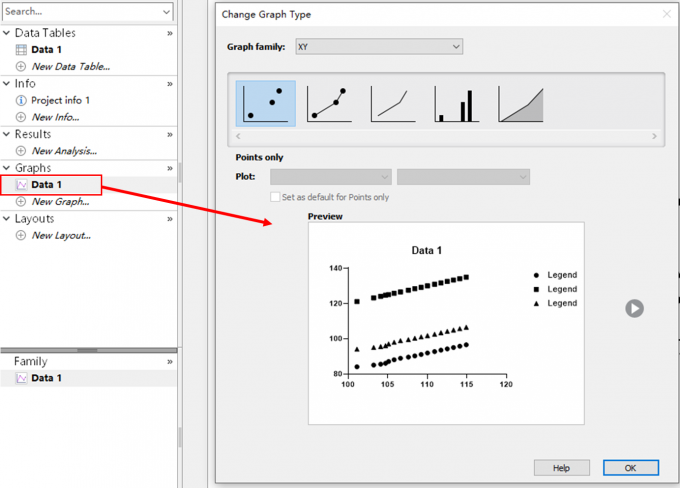This screenshot has height=488, width=680.
Task: Click the Data 1 table icon in Data Tables
Action: (21, 50)
